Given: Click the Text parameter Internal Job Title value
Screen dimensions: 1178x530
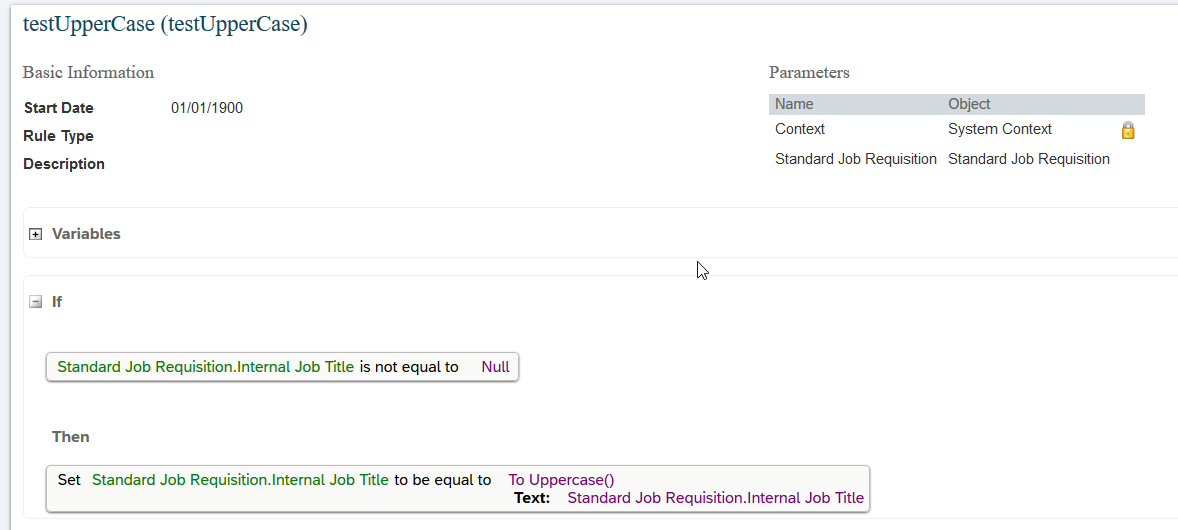Looking at the screenshot, I should click(716, 498).
